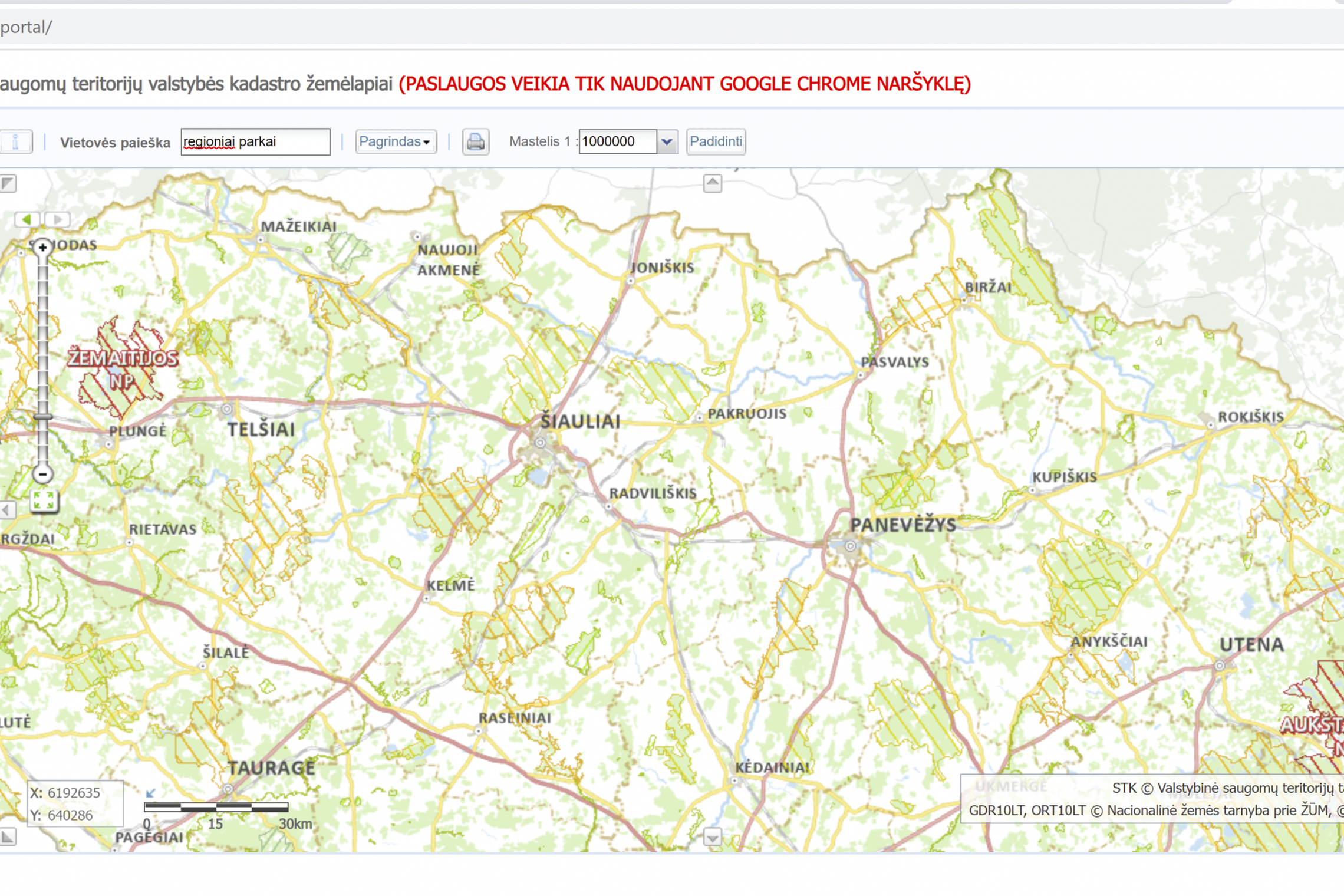Pan the map down with bottom arrow

pos(713,836)
